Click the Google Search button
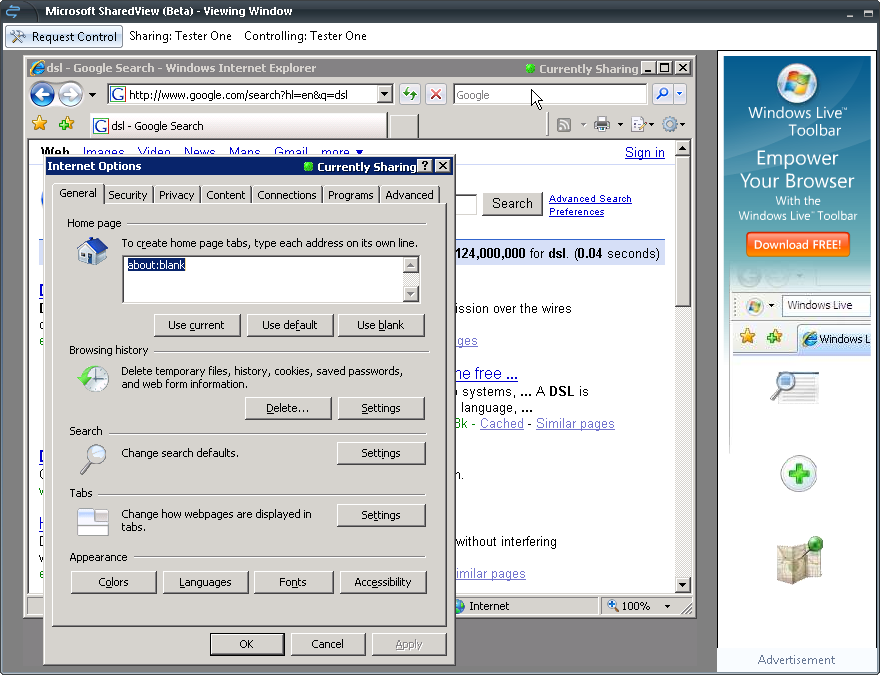The width and height of the screenshot is (880, 675). pyautogui.click(x=512, y=203)
